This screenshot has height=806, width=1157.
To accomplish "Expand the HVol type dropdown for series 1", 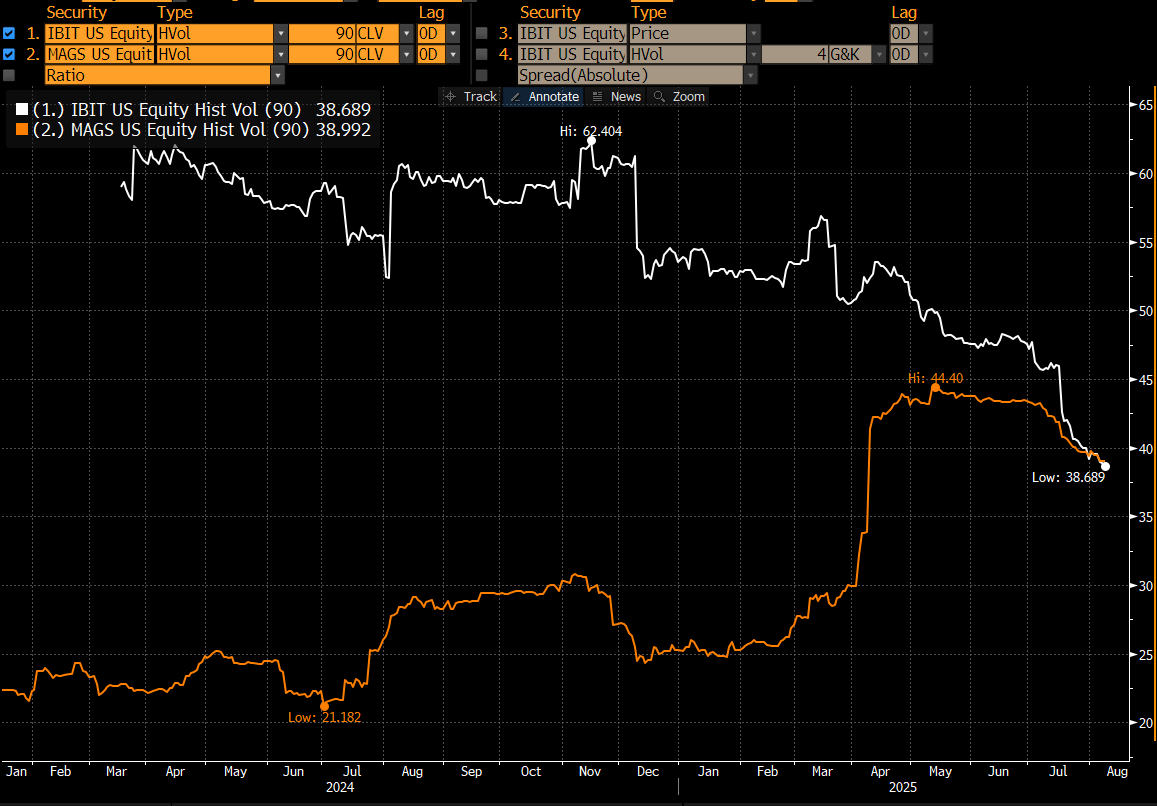I will click(280, 33).
